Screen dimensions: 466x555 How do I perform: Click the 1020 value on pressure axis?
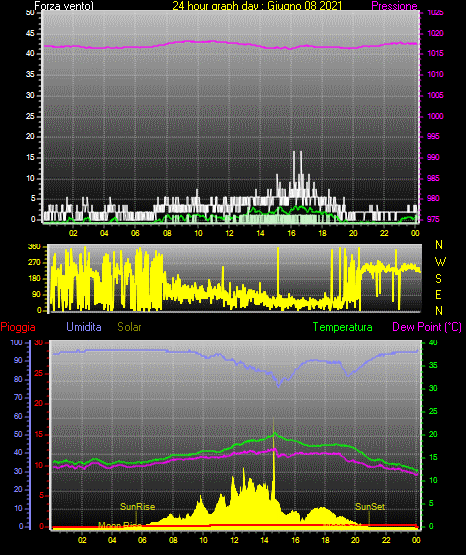pyautogui.click(x=435, y=33)
